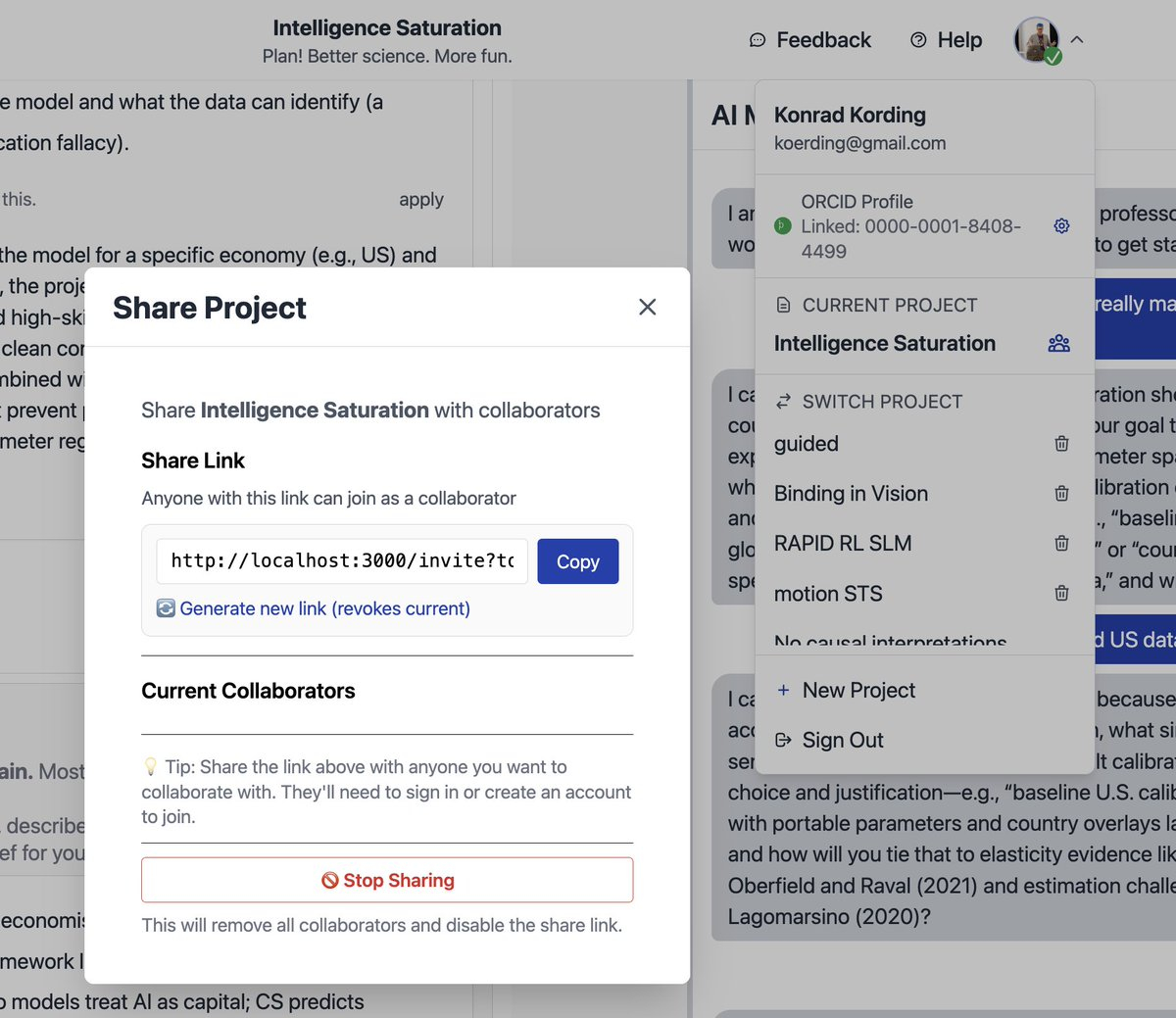Open the Feedback option in header
This screenshot has height=1018, width=1176.
(810, 40)
